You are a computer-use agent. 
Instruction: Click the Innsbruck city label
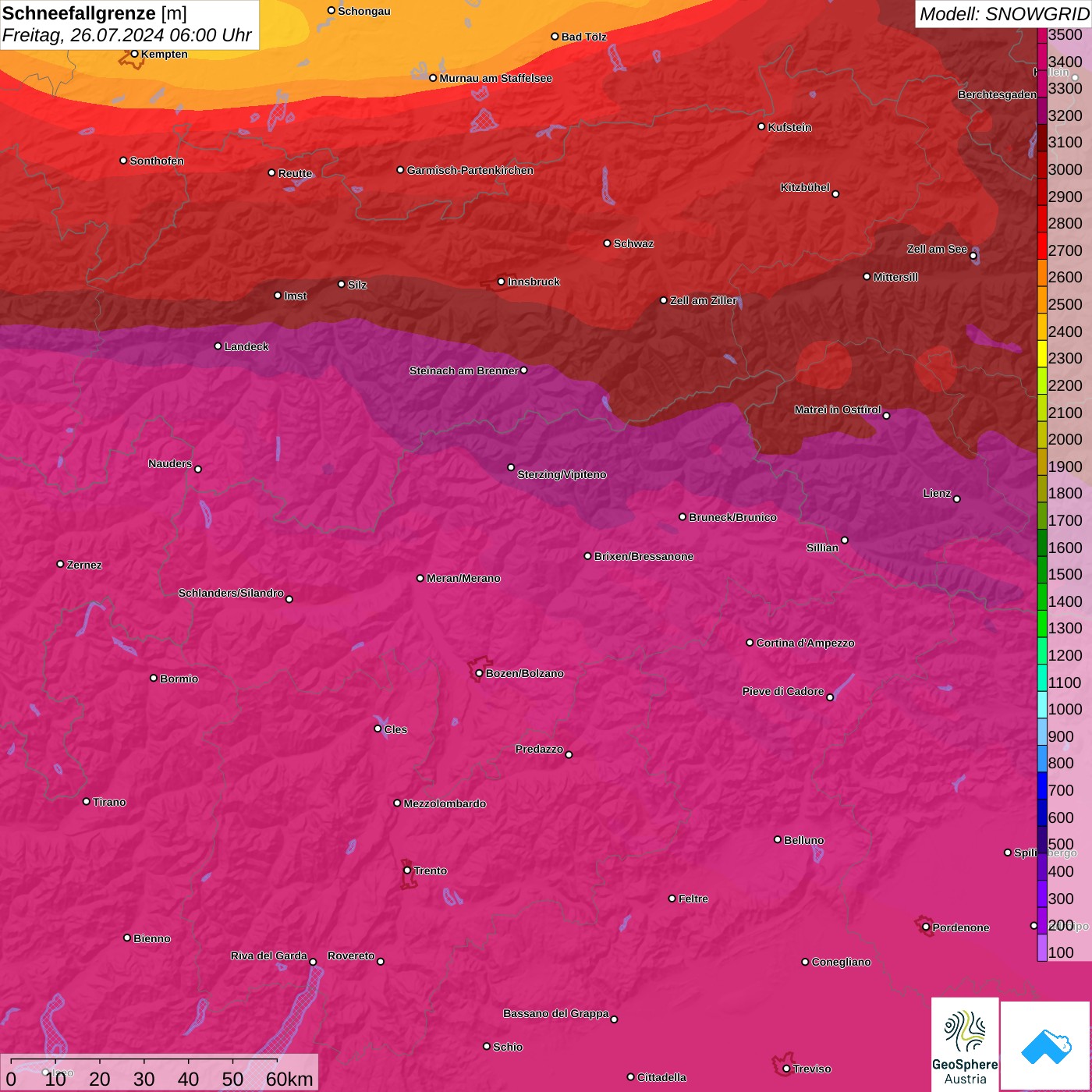point(534,282)
